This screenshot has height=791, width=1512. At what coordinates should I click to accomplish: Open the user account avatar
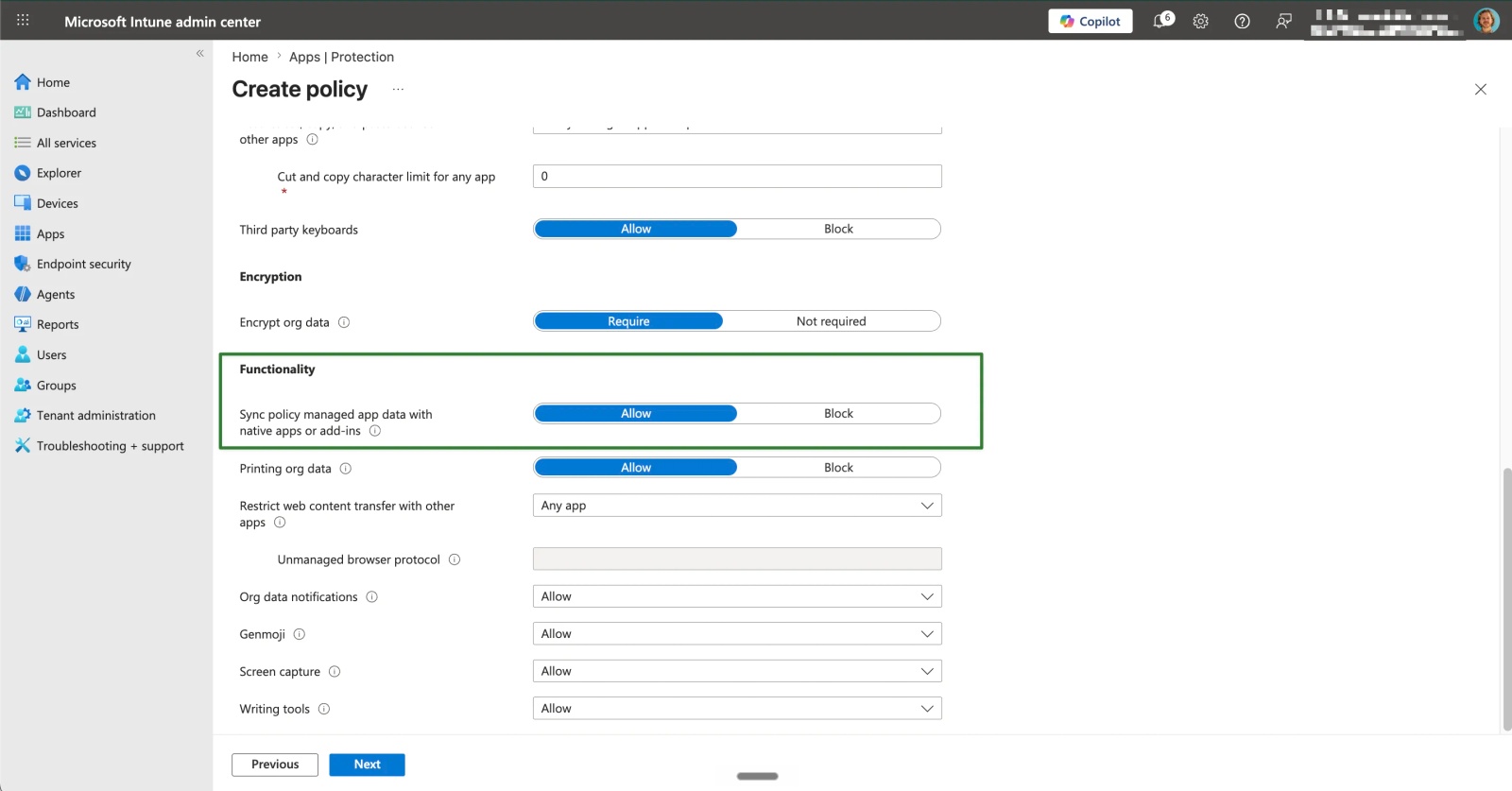(x=1486, y=21)
